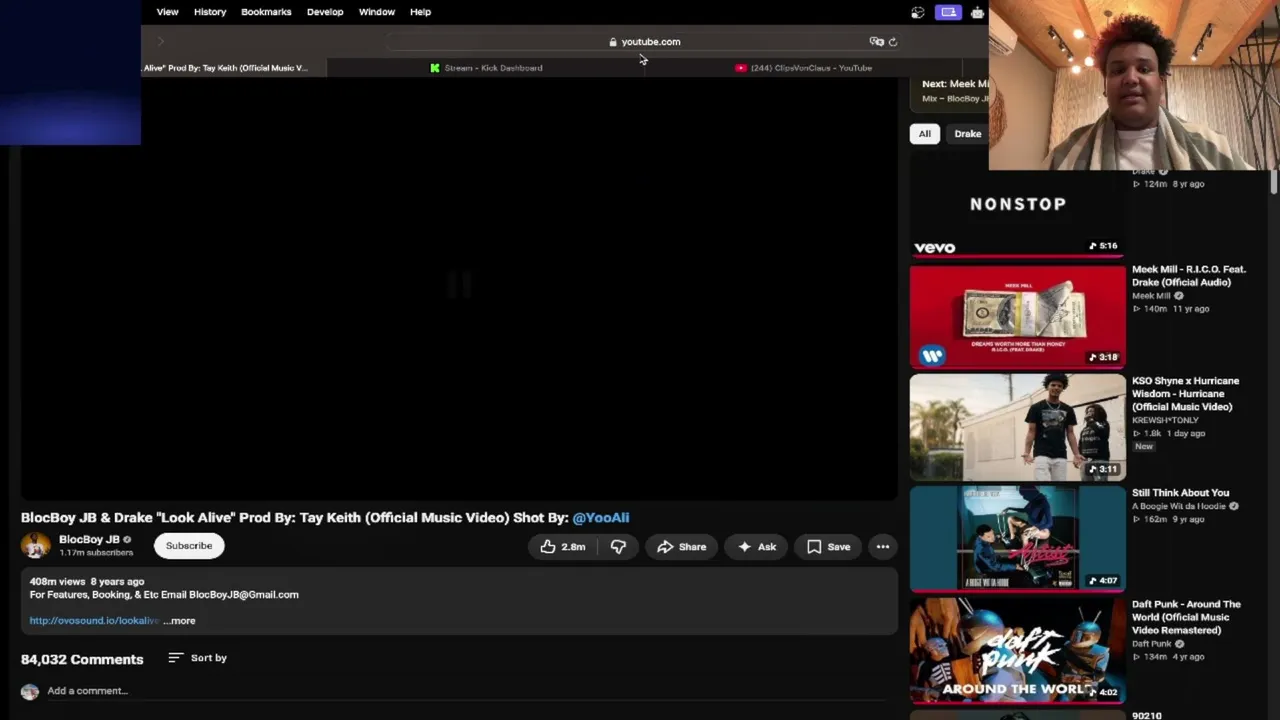1280x720 pixels.
Task: Switch to Stream - Kick Dashboard tab
Action: point(487,68)
